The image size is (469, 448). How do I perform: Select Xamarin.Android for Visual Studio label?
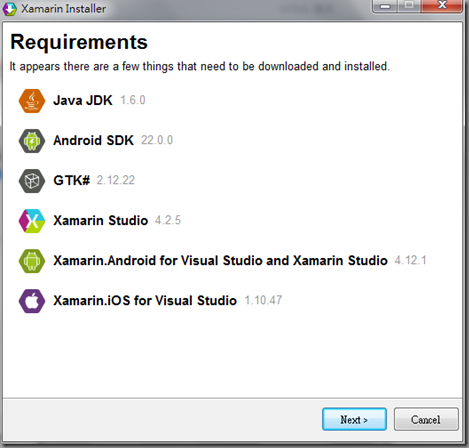(220, 260)
